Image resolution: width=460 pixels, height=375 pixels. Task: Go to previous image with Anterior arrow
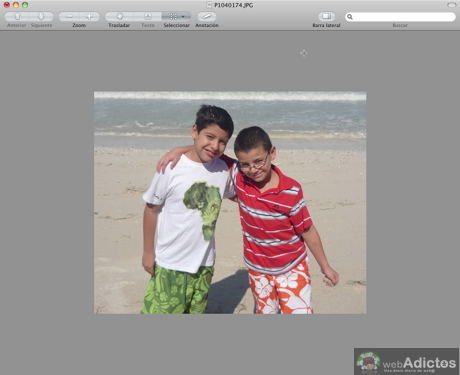pyautogui.click(x=17, y=16)
